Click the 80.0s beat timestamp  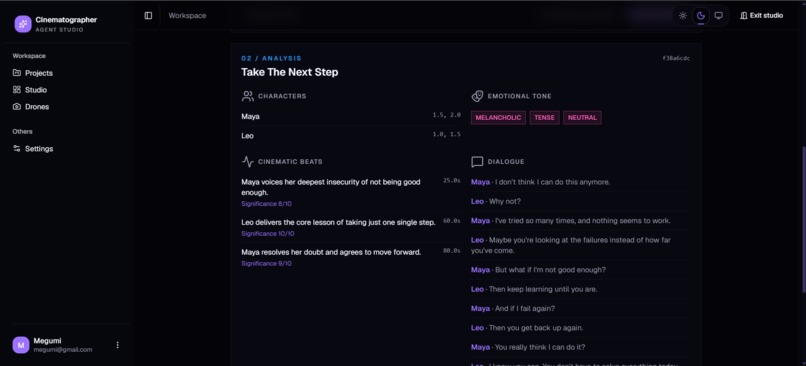pos(452,251)
